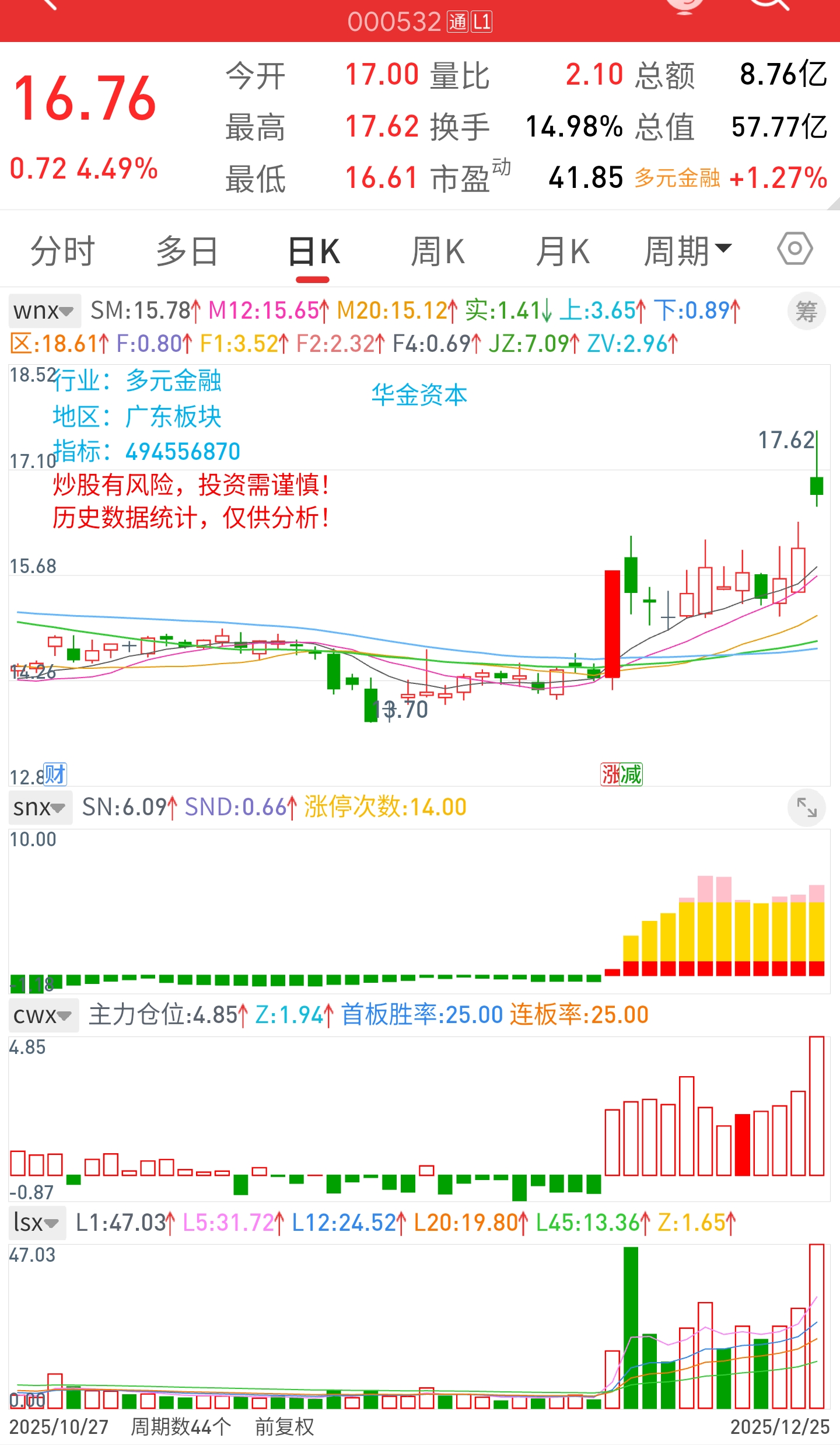840x1445 pixels.
Task: Tap the 减 marker badge
Action: pos(632,775)
